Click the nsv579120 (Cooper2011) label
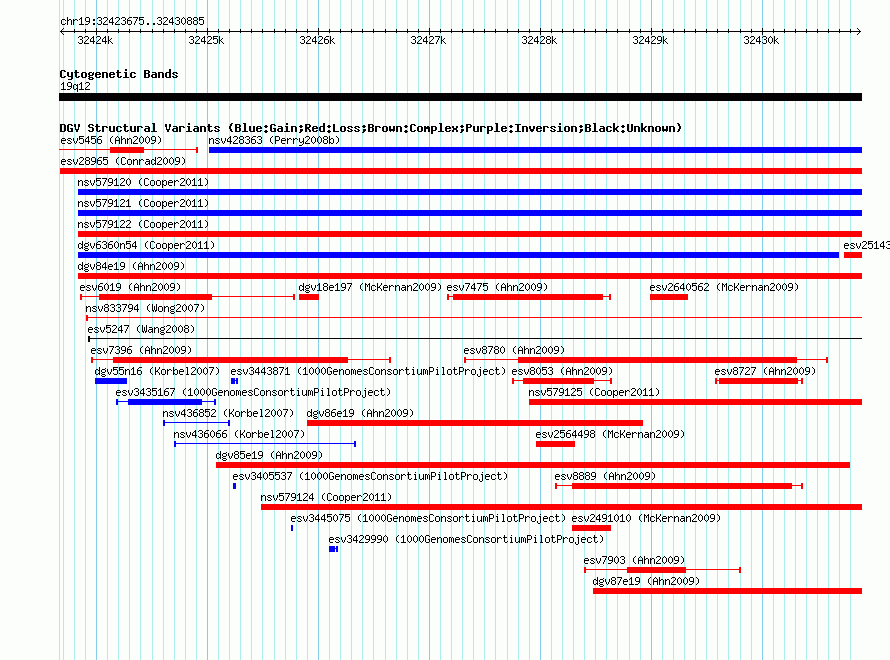Screen dimensions: 890x660 [143, 182]
